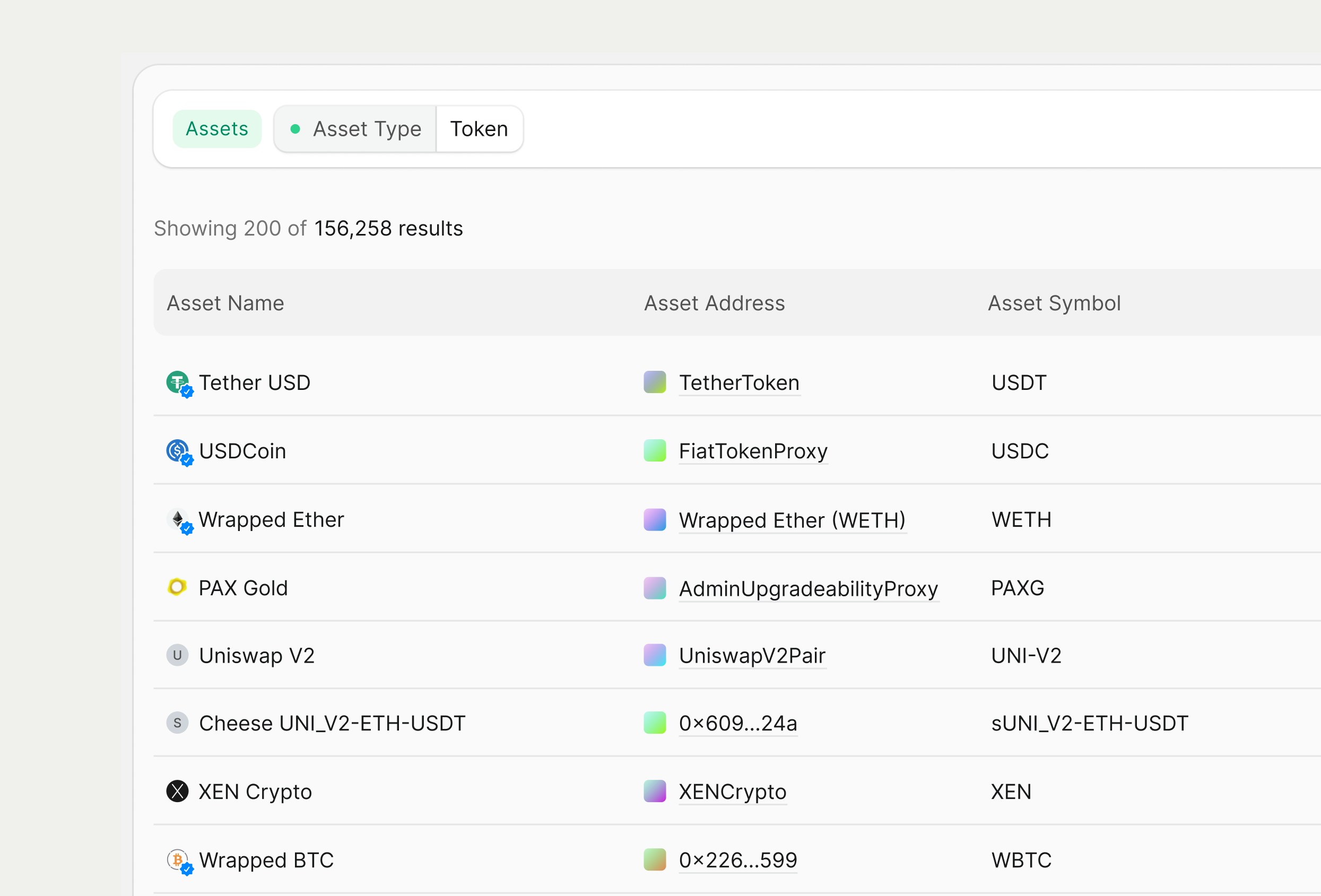Sort by the Asset Name column header
This screenshot has height=896, width=1321.
pos(225,303)
